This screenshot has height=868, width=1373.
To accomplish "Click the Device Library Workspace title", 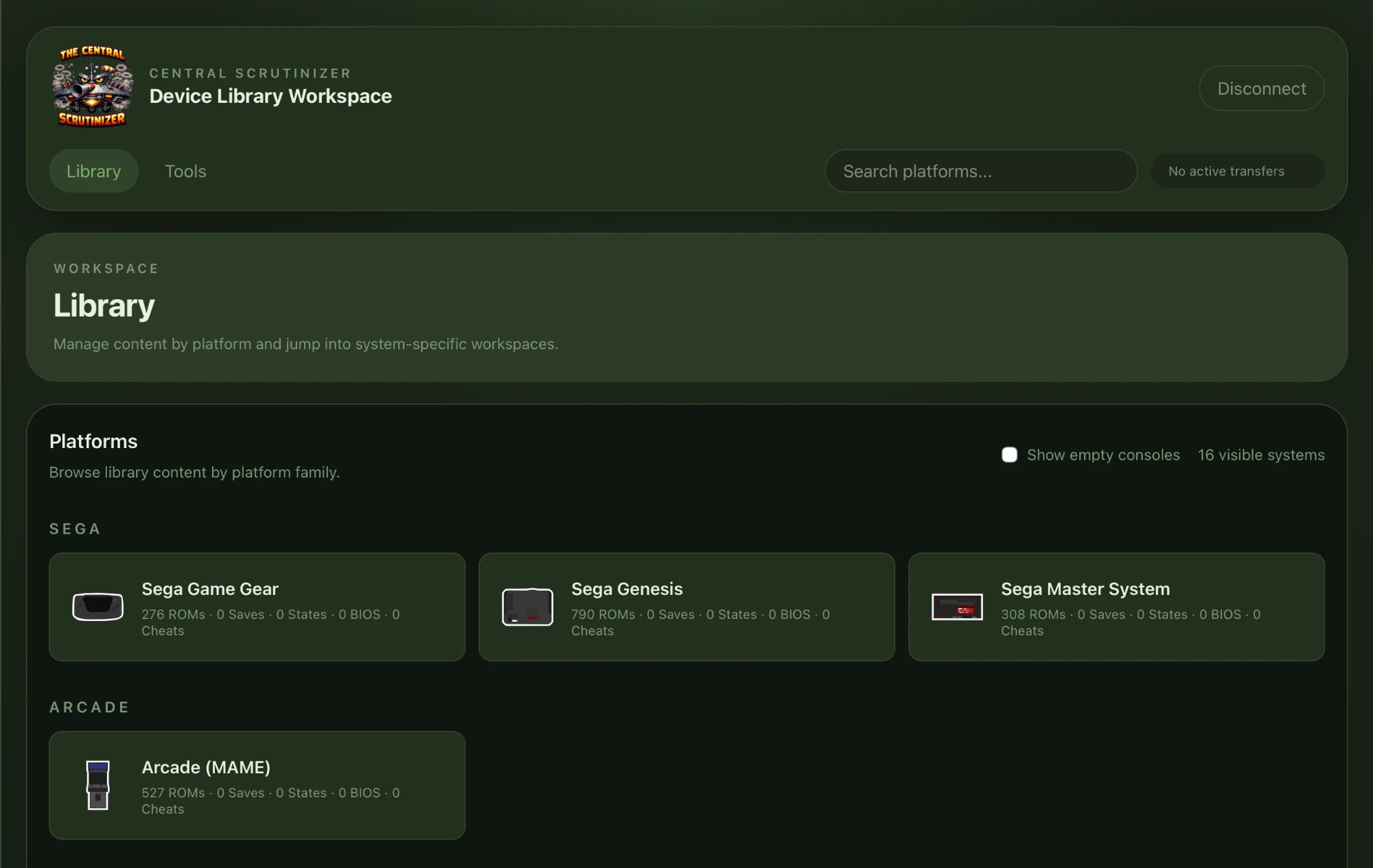I will click(270, 96).
